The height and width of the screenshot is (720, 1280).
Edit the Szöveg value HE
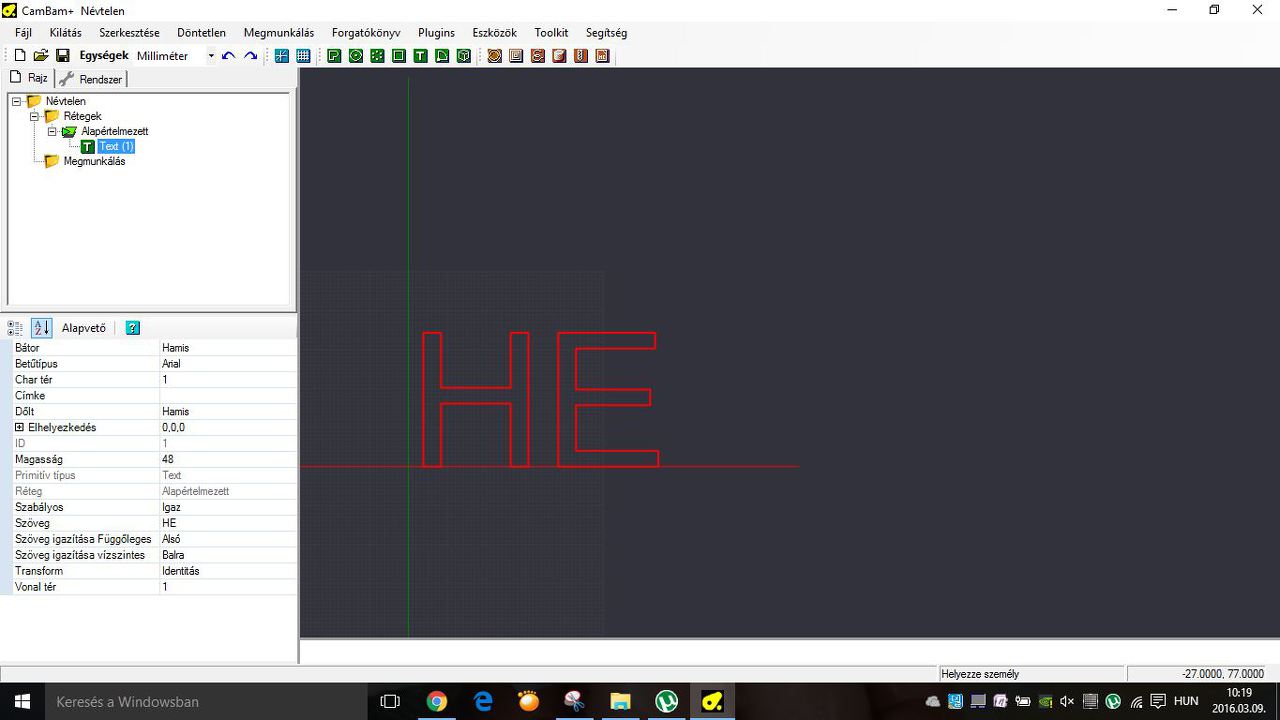(x=228, y=523)
